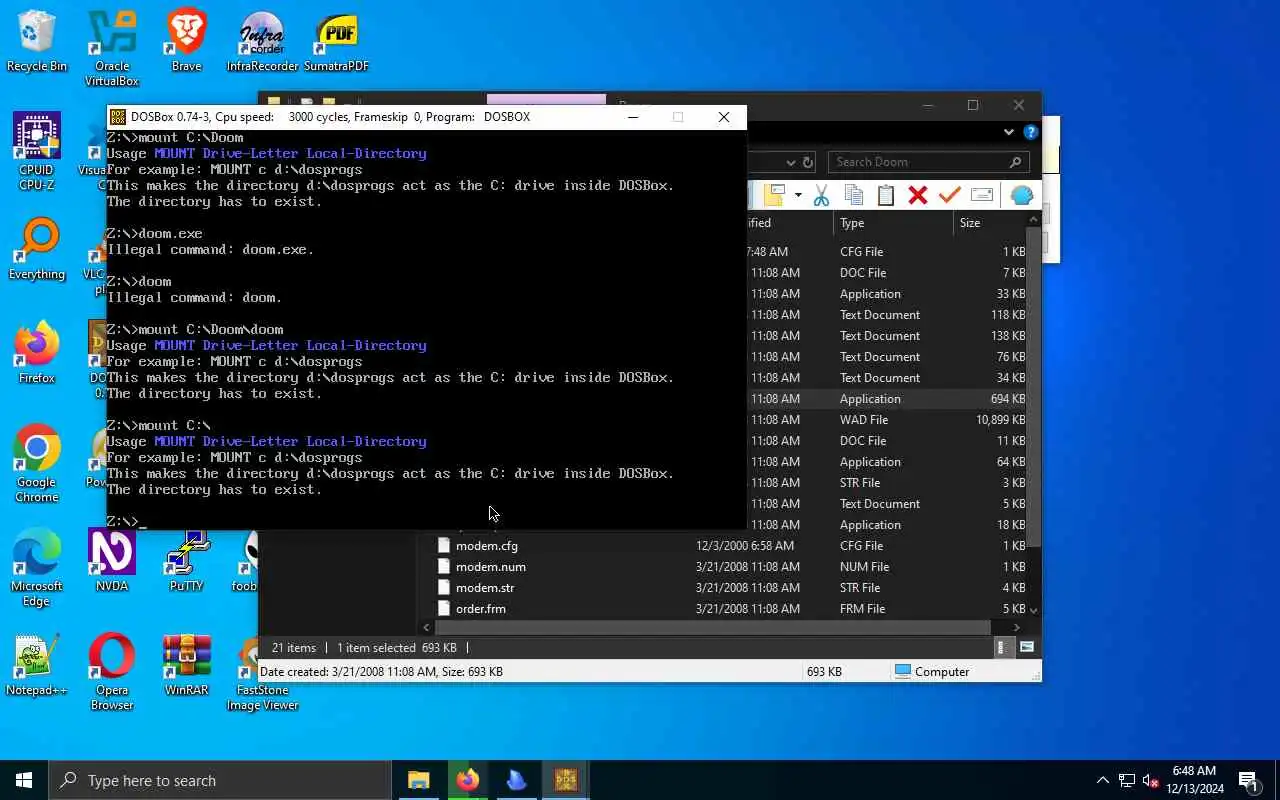Open WinRAR desktop icon
The image size is (1280, 800).
pyautogui.click(x=187, y=666)
